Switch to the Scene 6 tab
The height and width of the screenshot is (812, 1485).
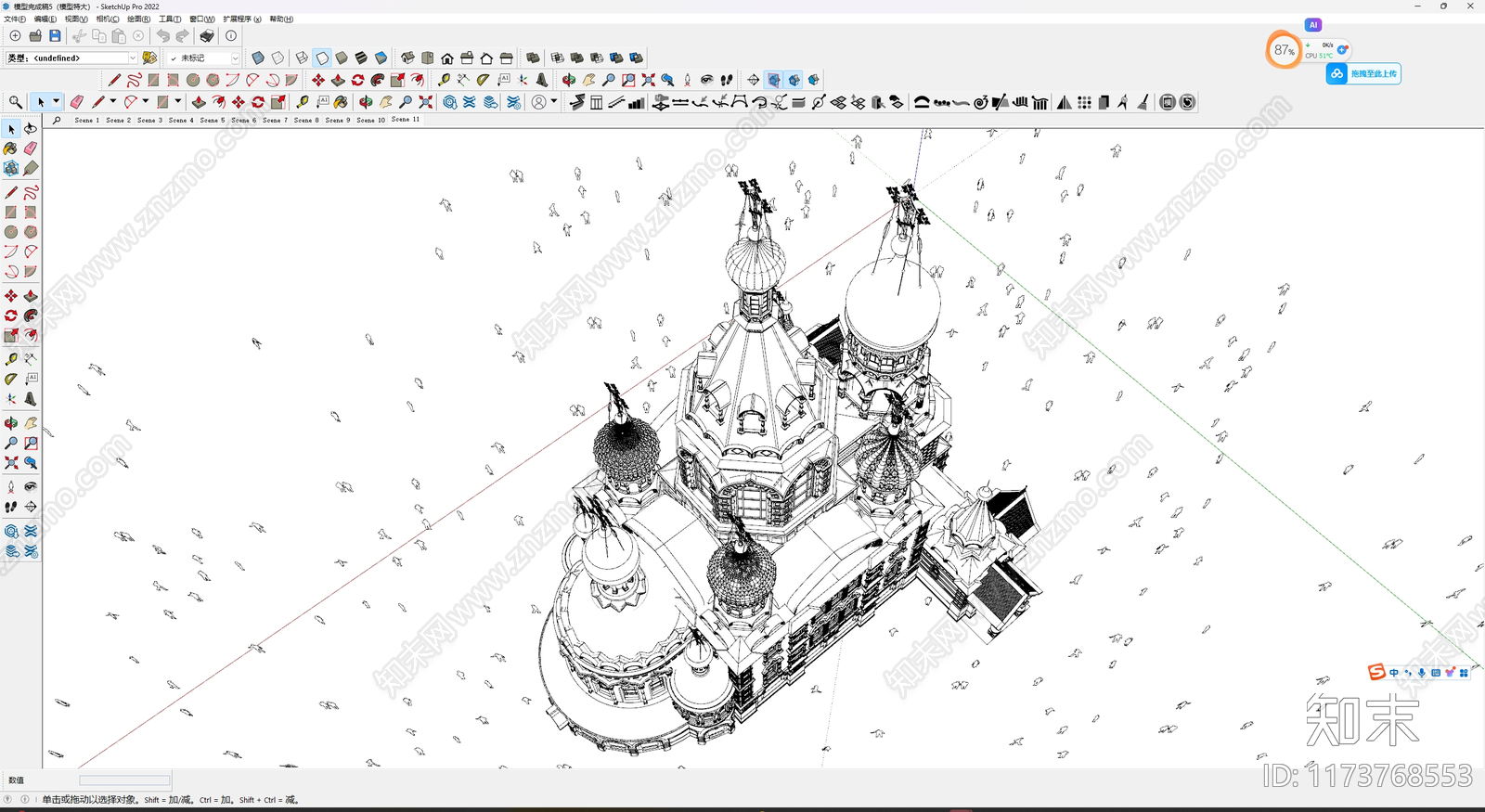pos(243,120)
